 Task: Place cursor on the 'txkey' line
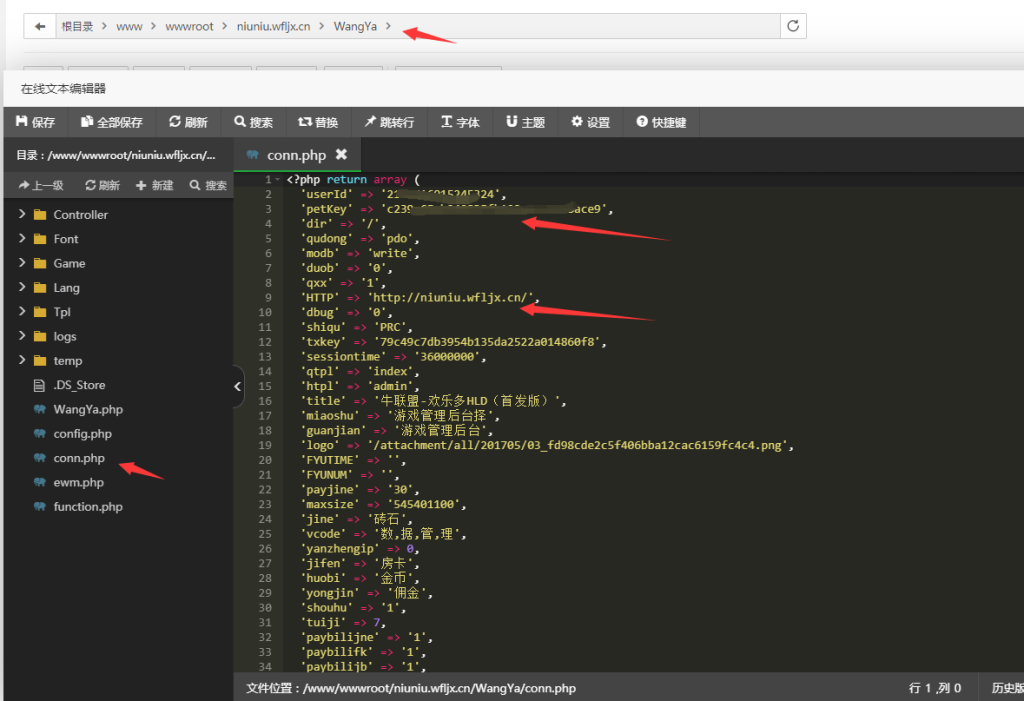point(453,342)
